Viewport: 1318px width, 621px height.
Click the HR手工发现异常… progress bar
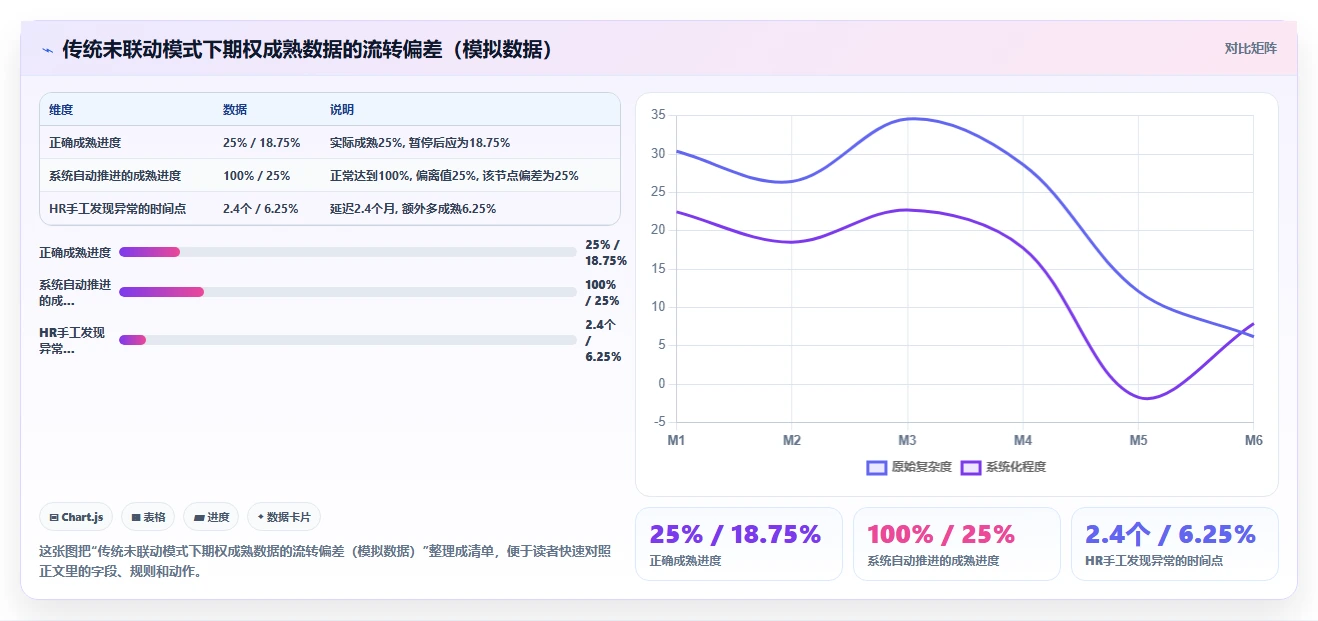347,340
